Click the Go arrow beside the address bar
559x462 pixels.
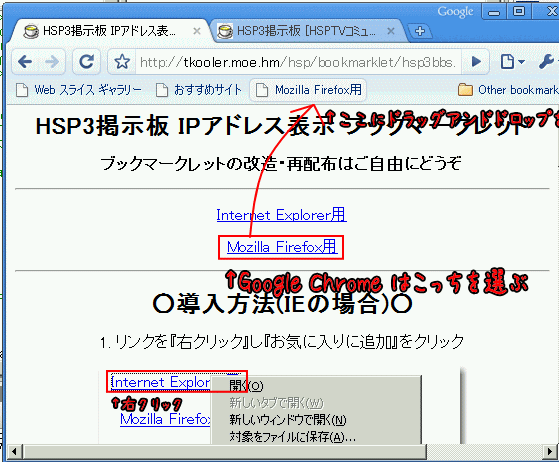point(476,62)
